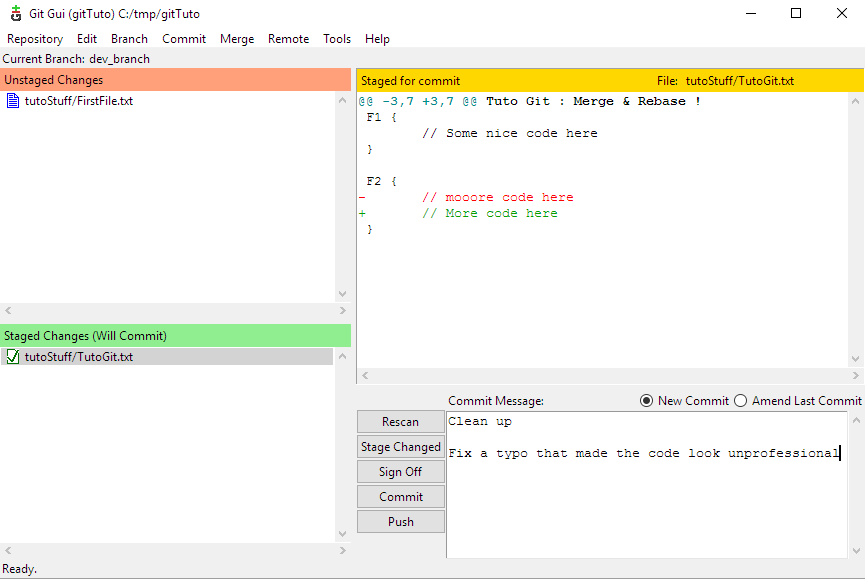Click the diff hunk header '@@ -3,7 +3,7 @@'

418,101
